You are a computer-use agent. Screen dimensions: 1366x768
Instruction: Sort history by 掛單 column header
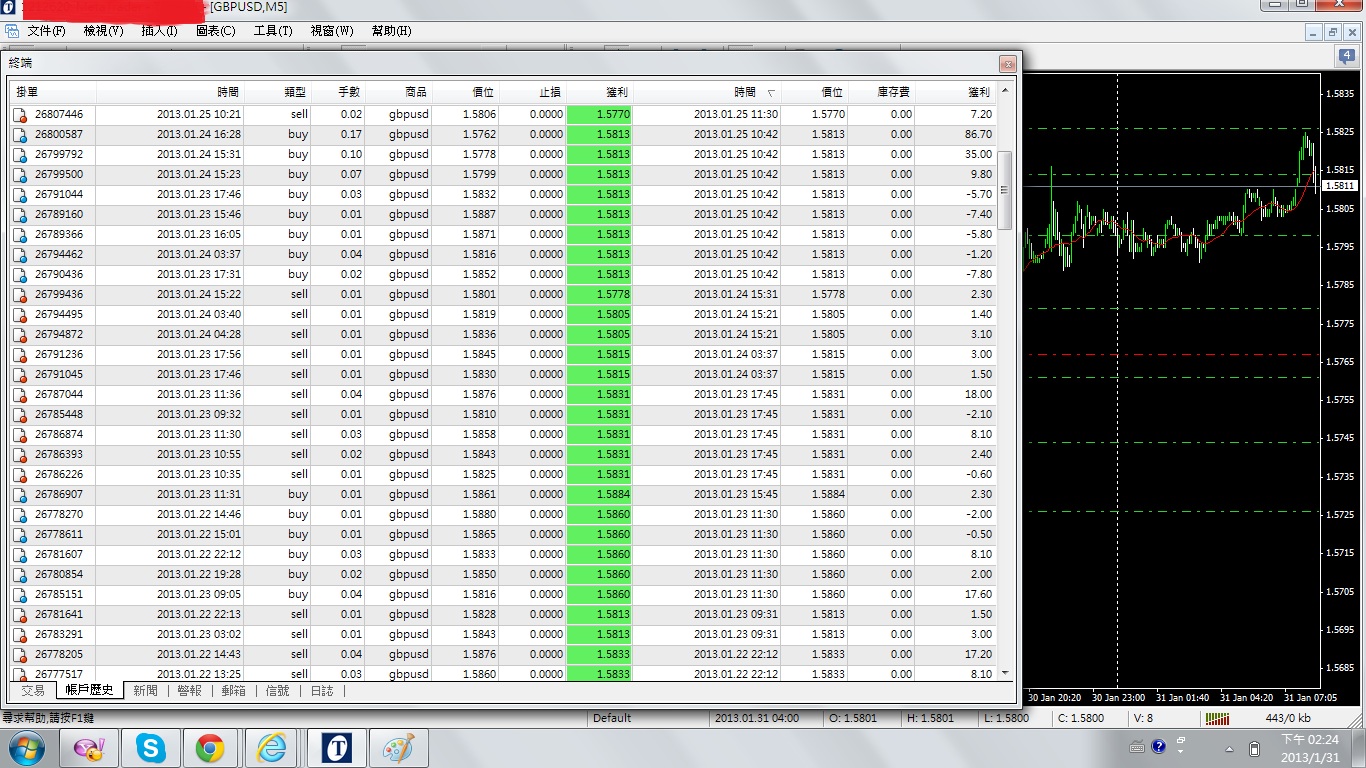[x=28, y=92]
